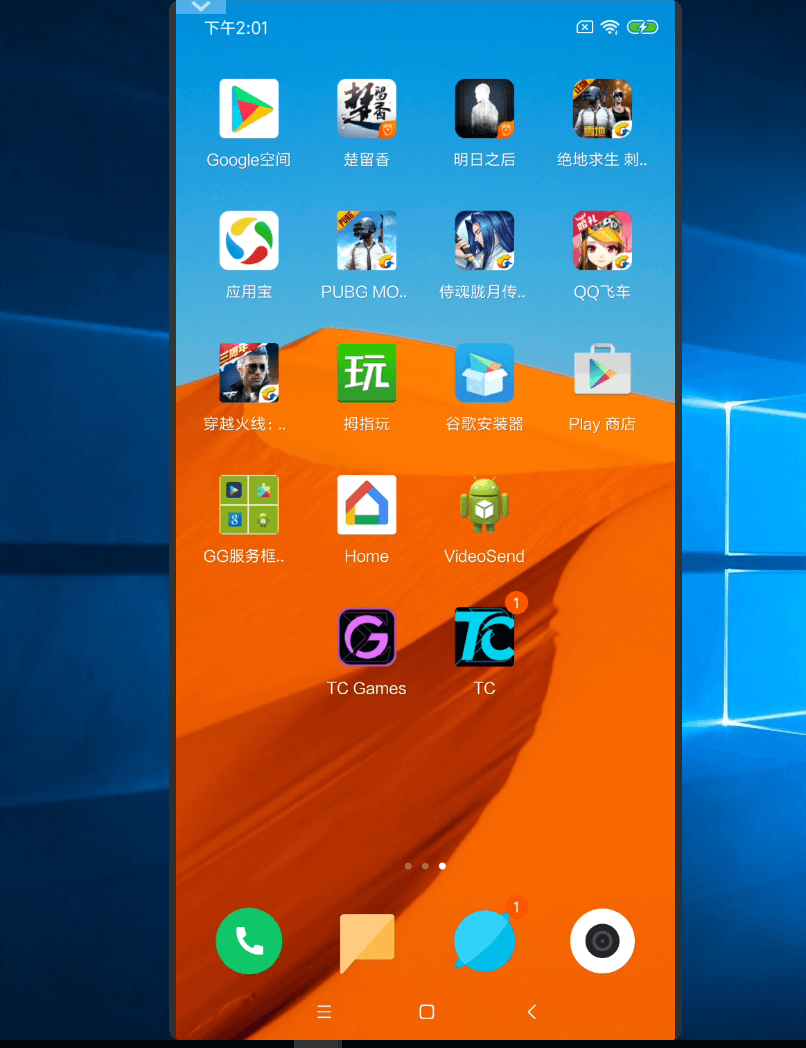The height and width of the screenshot is (1048, 806).
Task: Switch to first home screen page dot
Action: click(408, 866)
